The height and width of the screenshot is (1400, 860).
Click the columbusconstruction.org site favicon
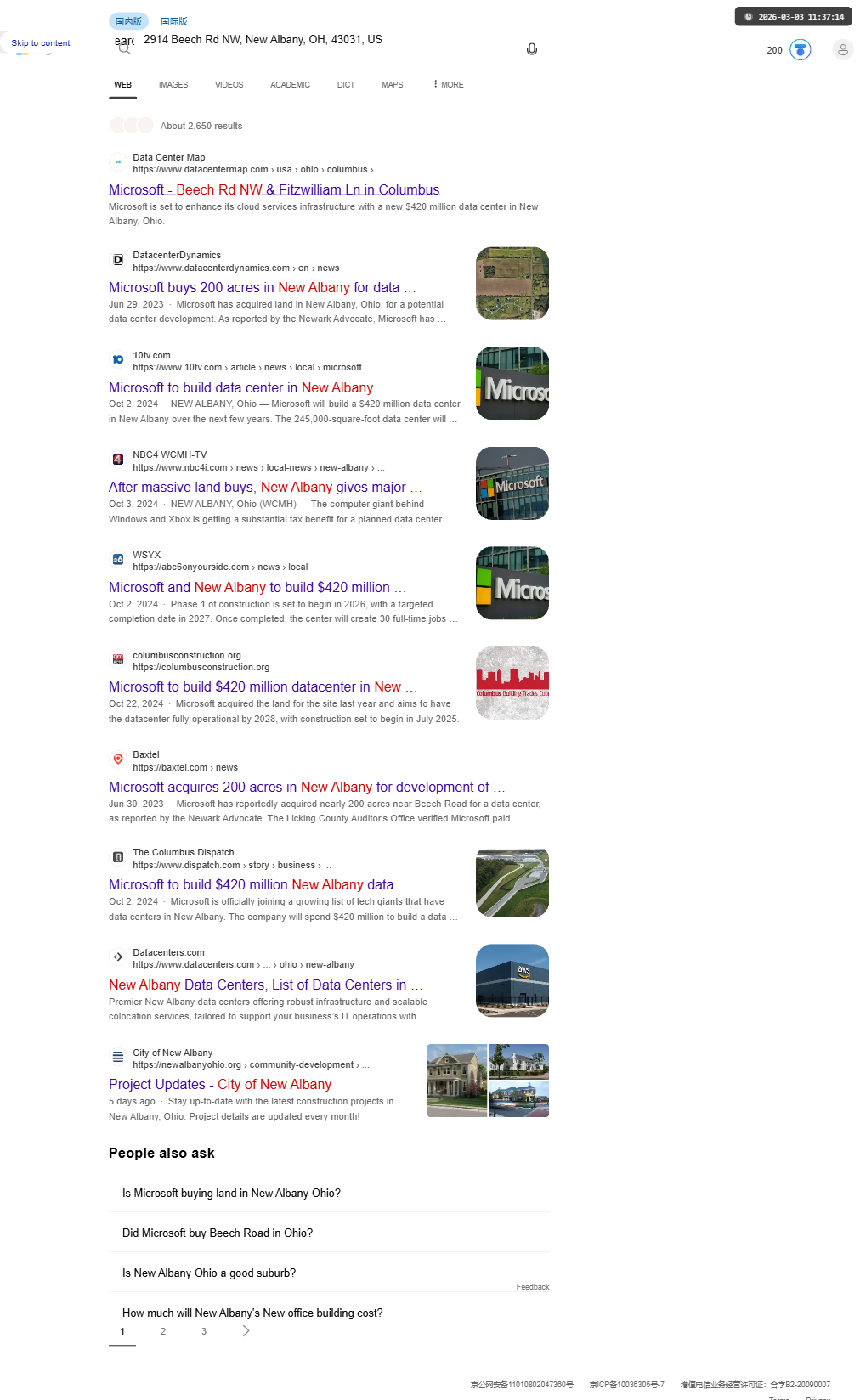click(x=118, y=659)
